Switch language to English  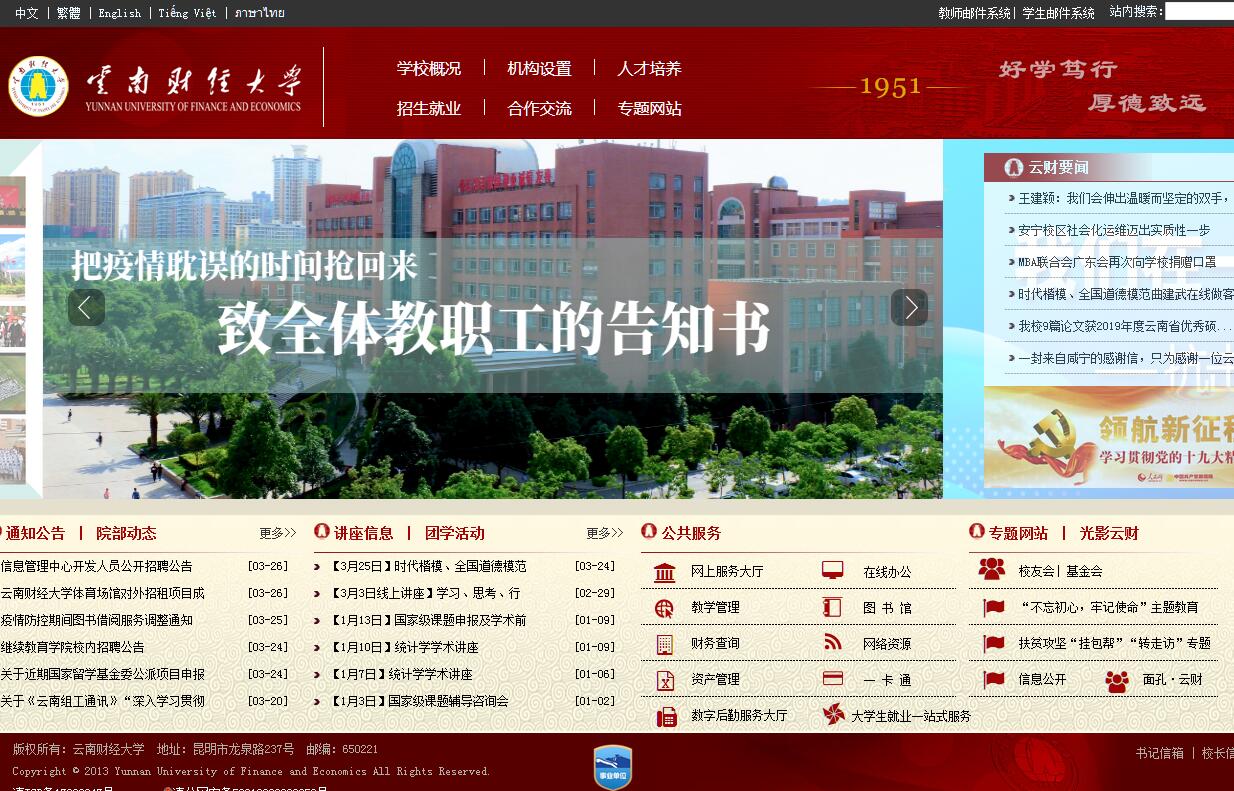coord(119,13)
